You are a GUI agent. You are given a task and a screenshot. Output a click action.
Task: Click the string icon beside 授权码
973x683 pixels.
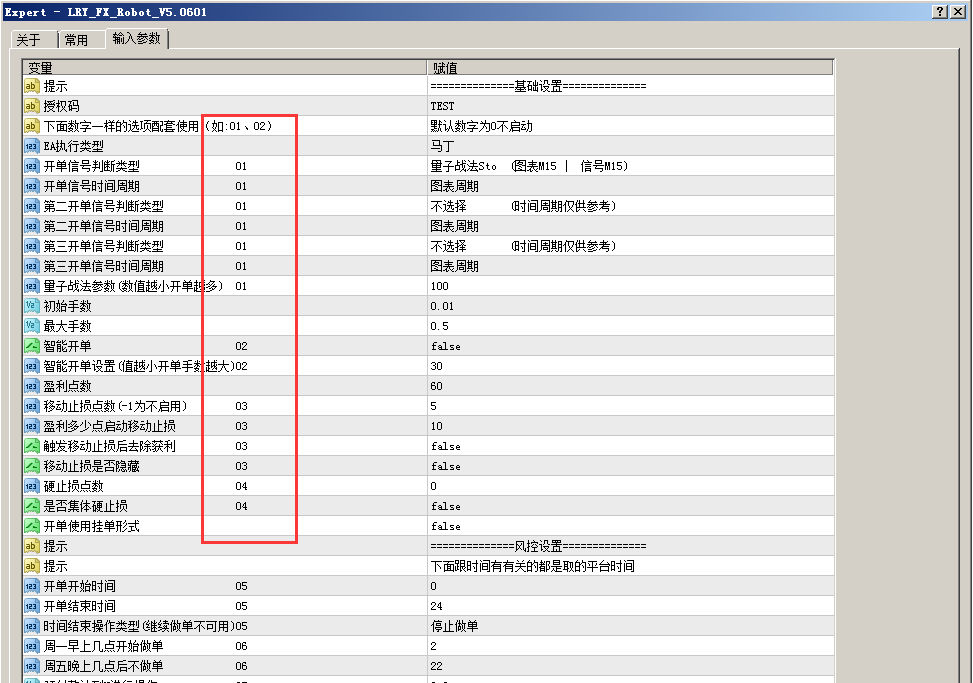click(32, 106)
